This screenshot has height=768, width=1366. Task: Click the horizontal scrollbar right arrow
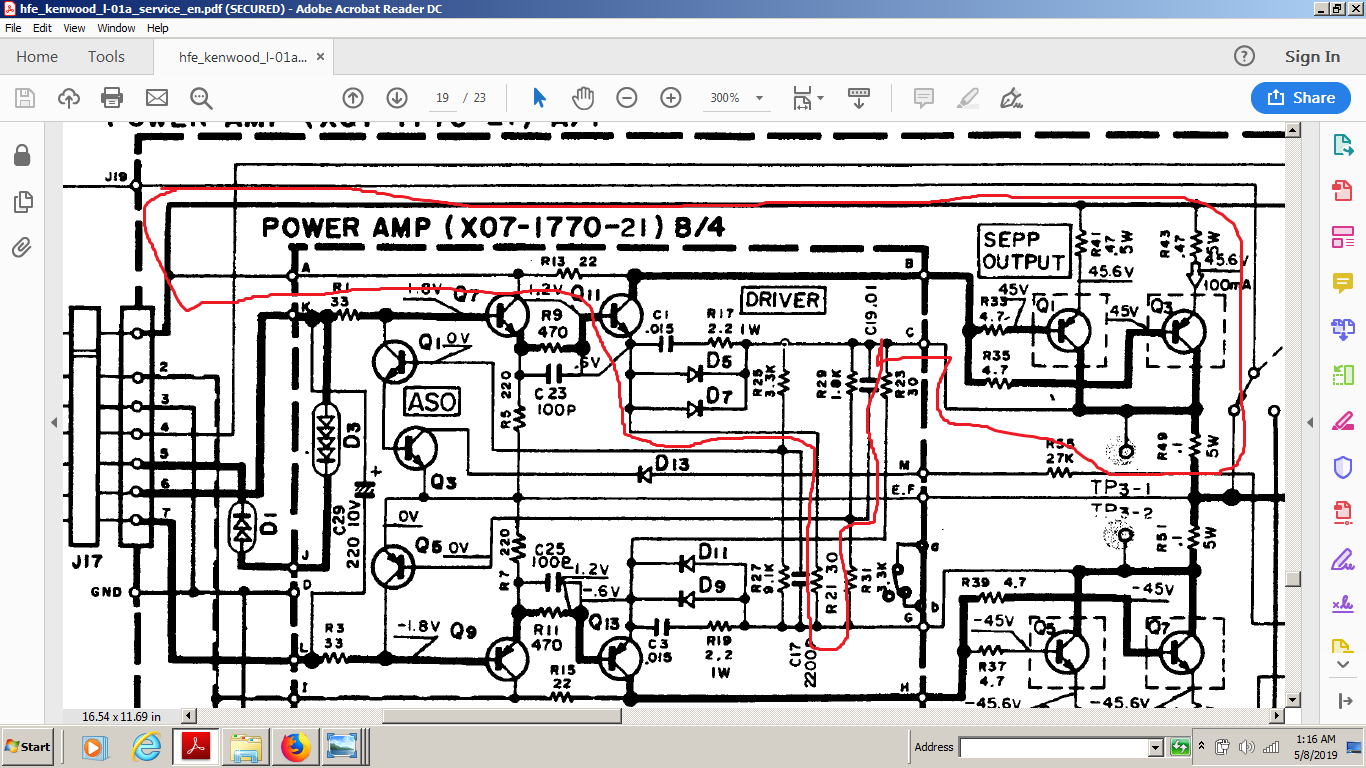(1277, 716)
